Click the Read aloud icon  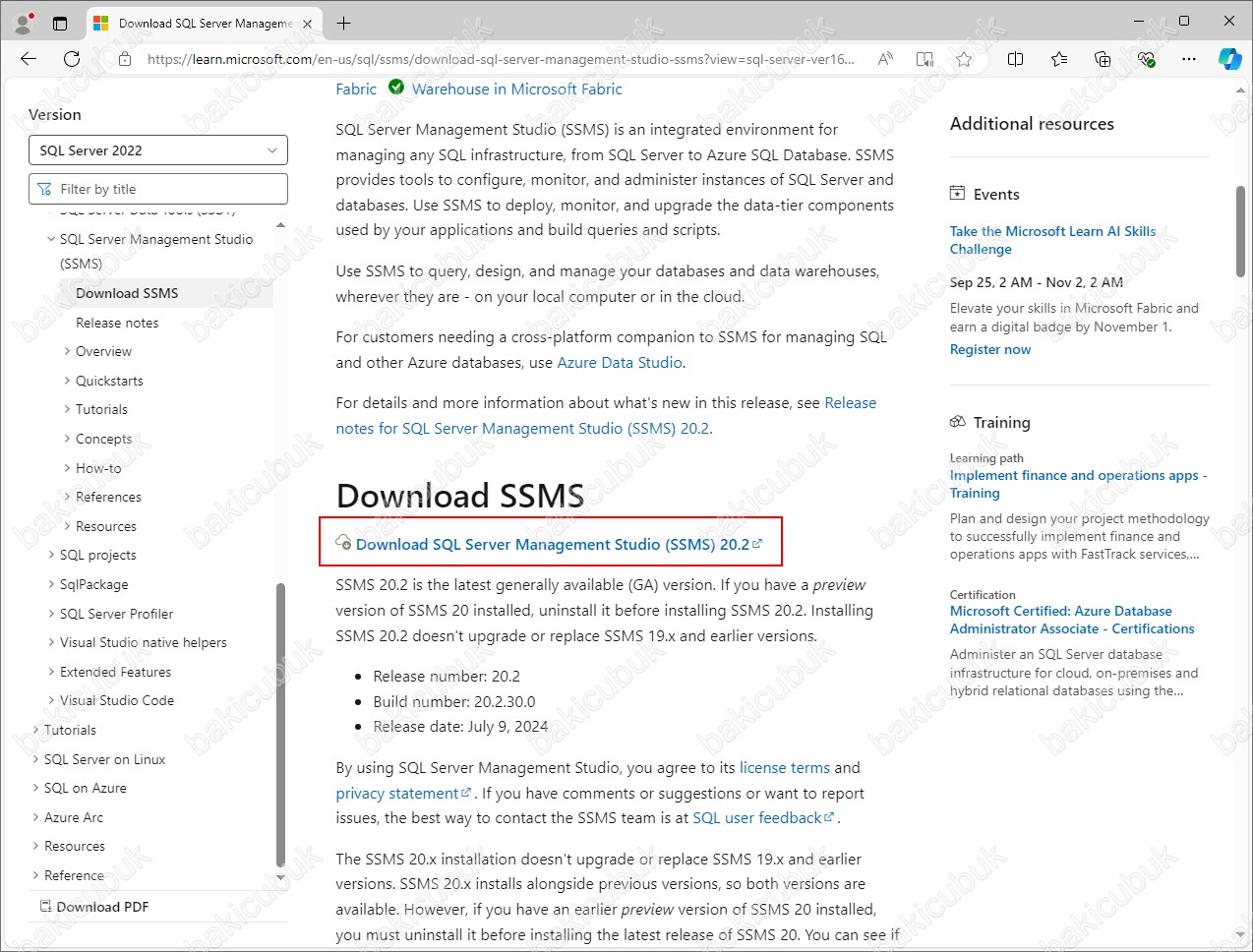[x=885, y=59]
